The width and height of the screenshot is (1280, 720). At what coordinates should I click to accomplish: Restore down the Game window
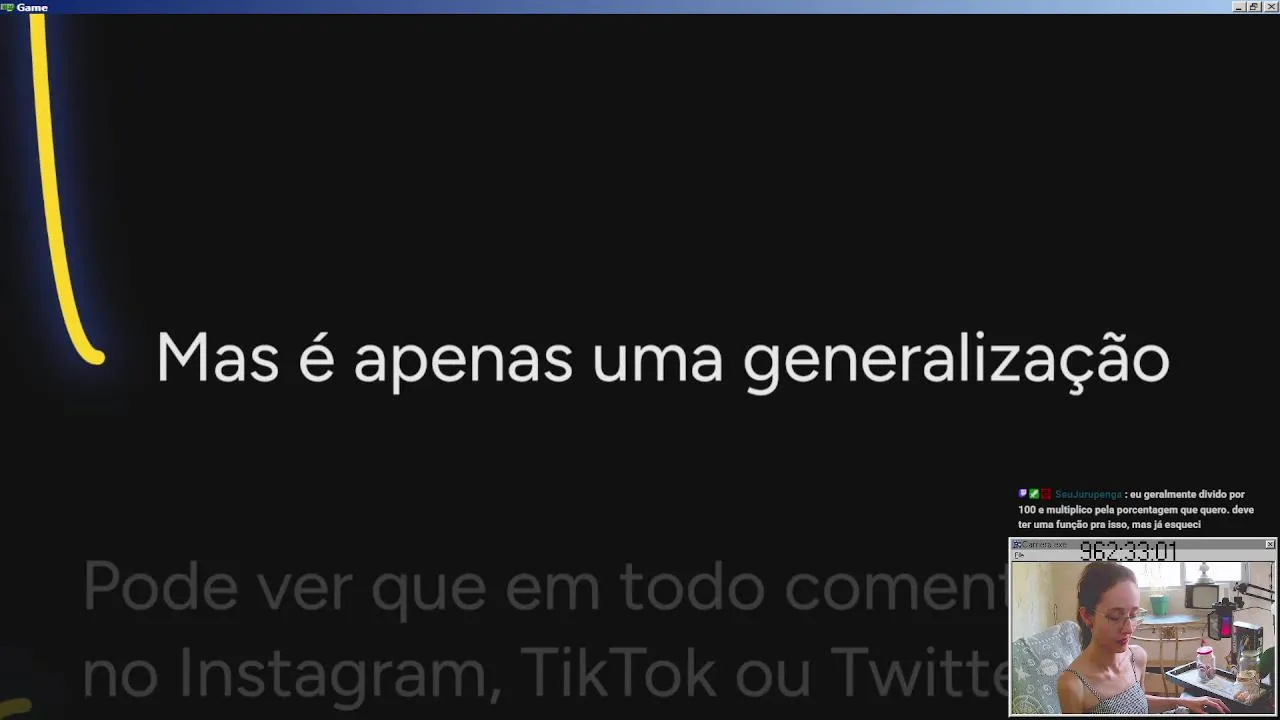tap(1254, 7)
